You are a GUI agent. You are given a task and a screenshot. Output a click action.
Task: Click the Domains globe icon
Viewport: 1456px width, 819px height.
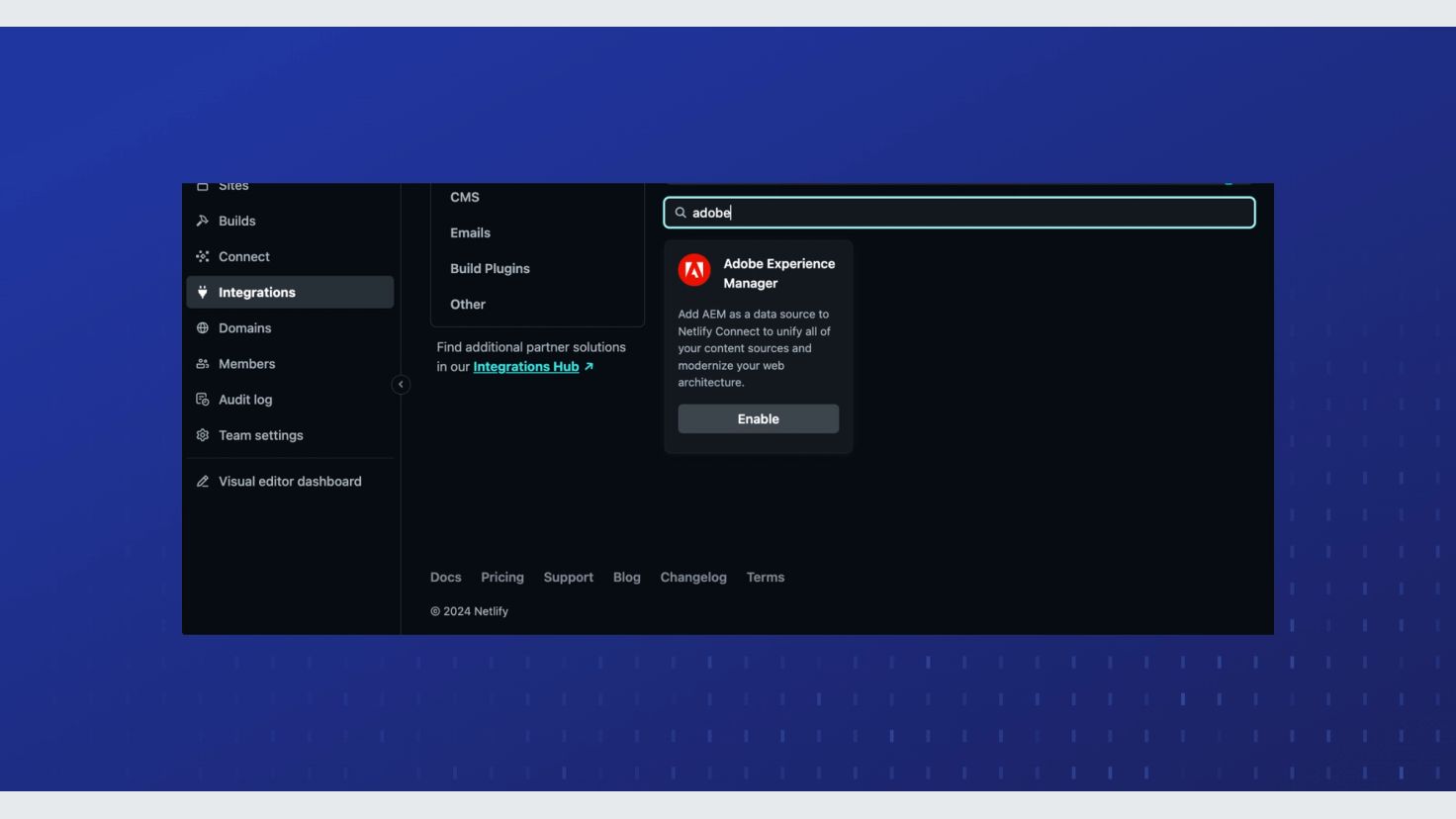click(x=203, y=327)
